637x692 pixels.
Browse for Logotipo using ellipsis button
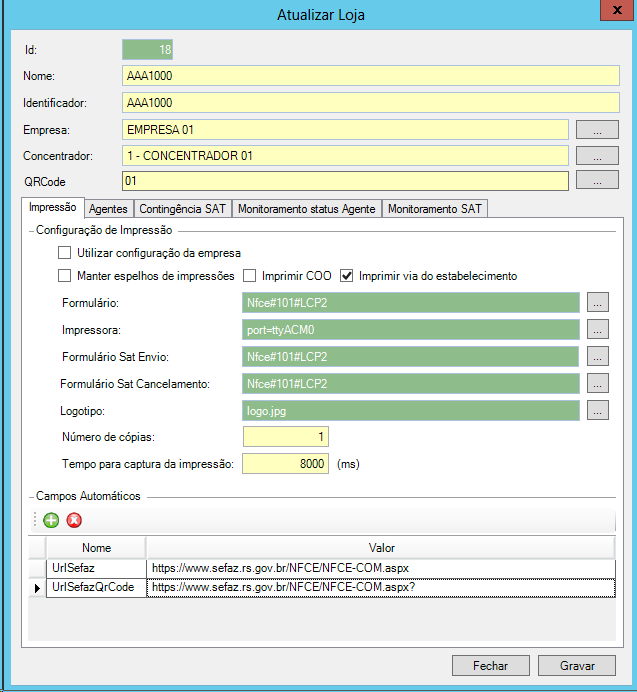pos(597,410)
